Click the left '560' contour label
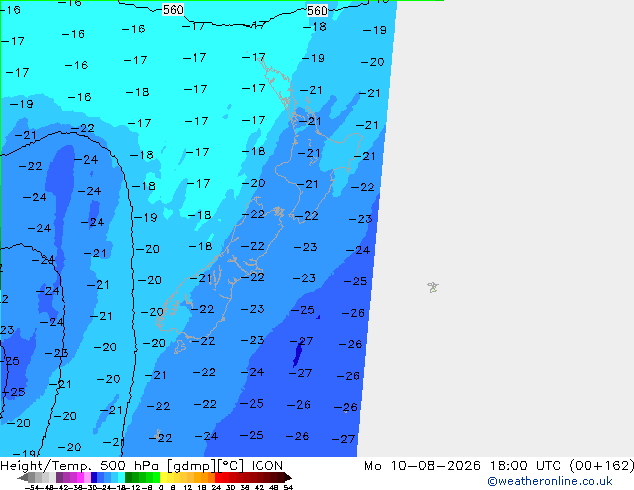The width and height of the screenshot is (634, 490). click(173, 10)
